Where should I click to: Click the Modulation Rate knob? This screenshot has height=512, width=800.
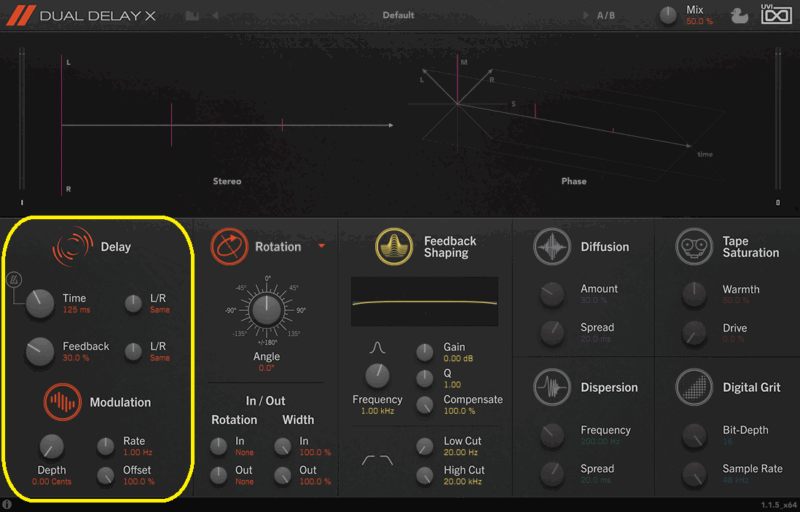pos(106,446)
